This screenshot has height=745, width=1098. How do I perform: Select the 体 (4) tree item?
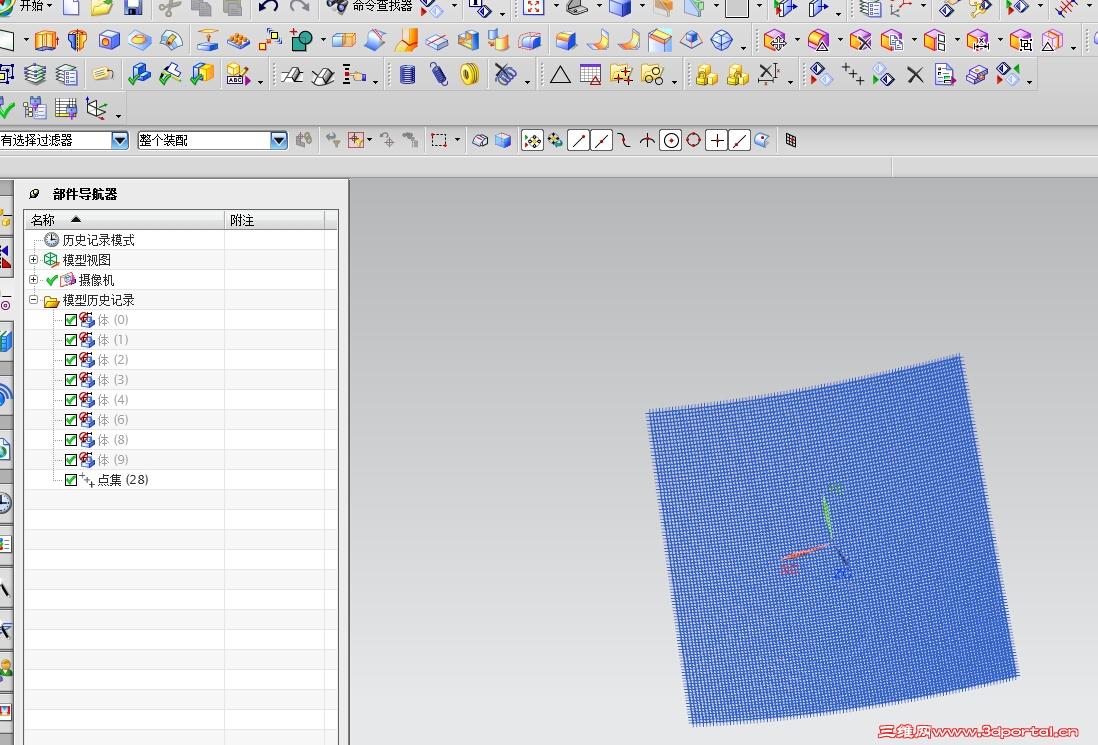[x=113, y=400]
